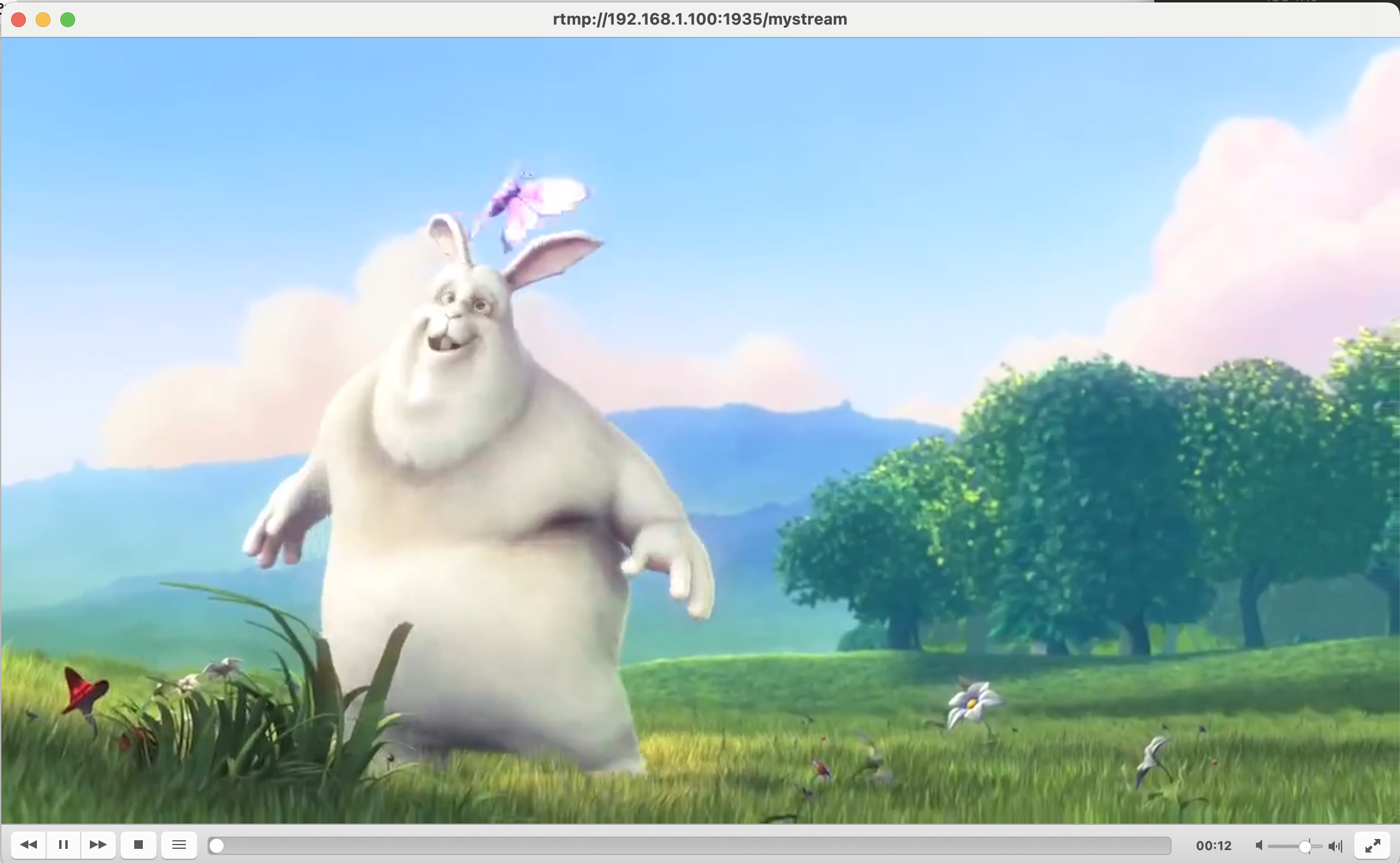Enter fullscreen with the arrows icon
This screenshot has width=1400, height=863.
[1372, 846]
